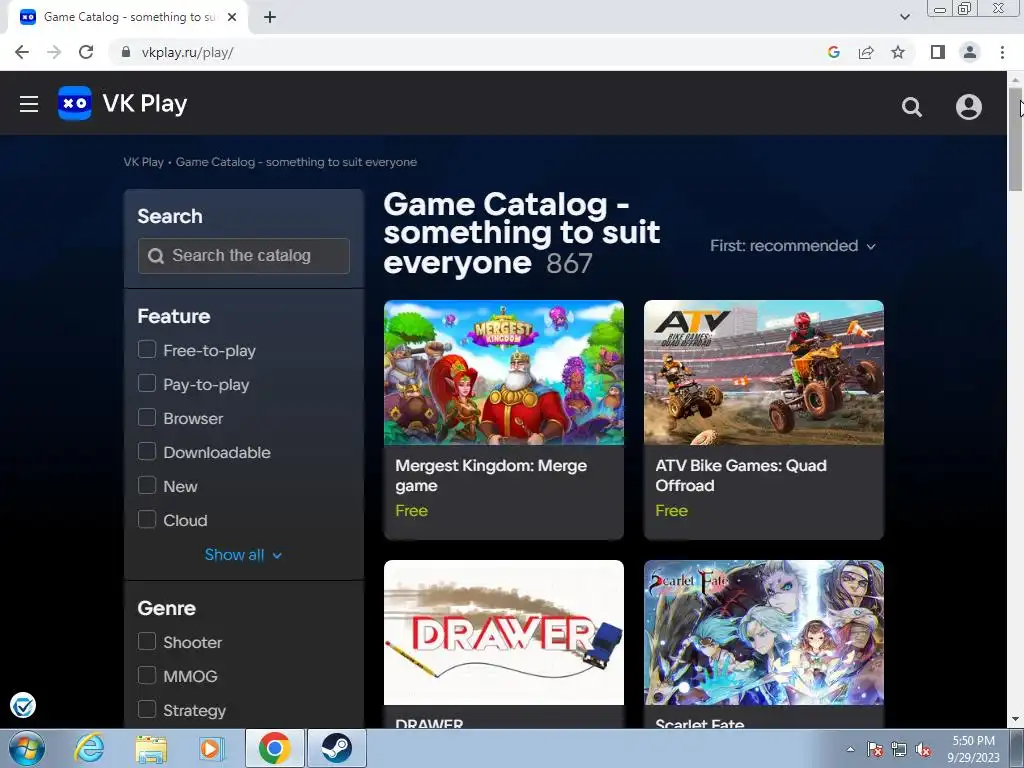Open the First: recommended sort dropdown

click(793, 246)
